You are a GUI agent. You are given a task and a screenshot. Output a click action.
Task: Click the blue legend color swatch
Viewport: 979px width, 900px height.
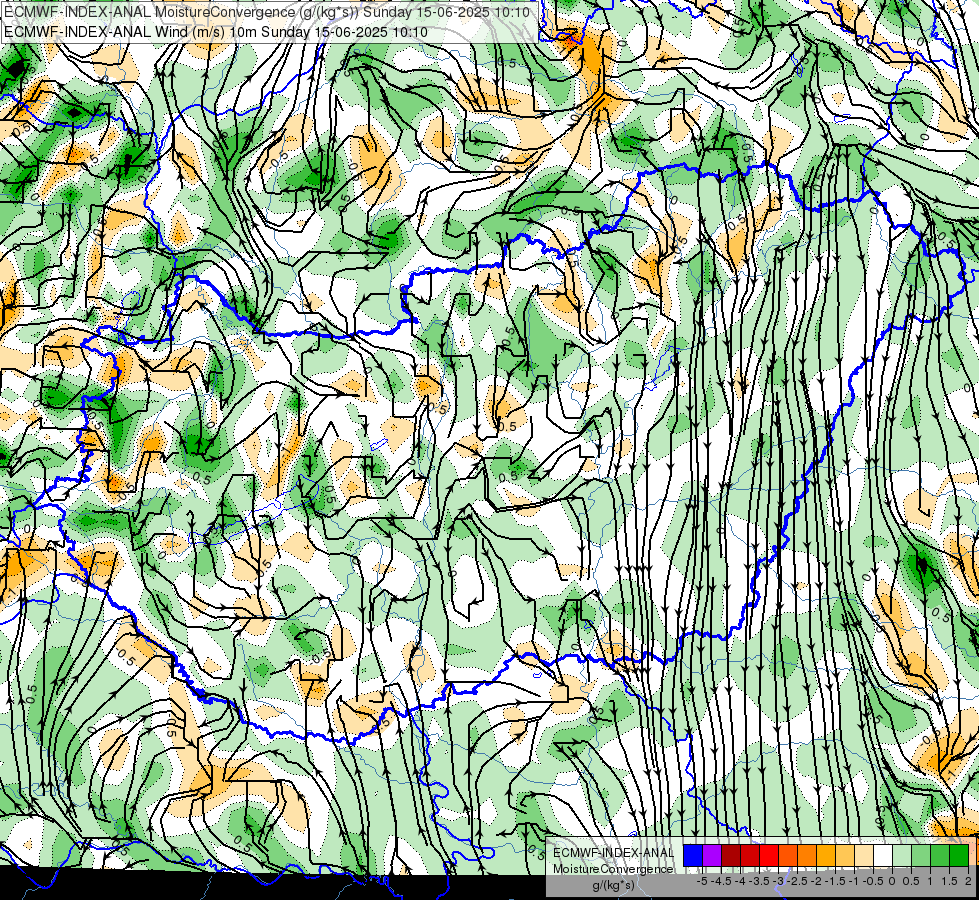(693, 855)
